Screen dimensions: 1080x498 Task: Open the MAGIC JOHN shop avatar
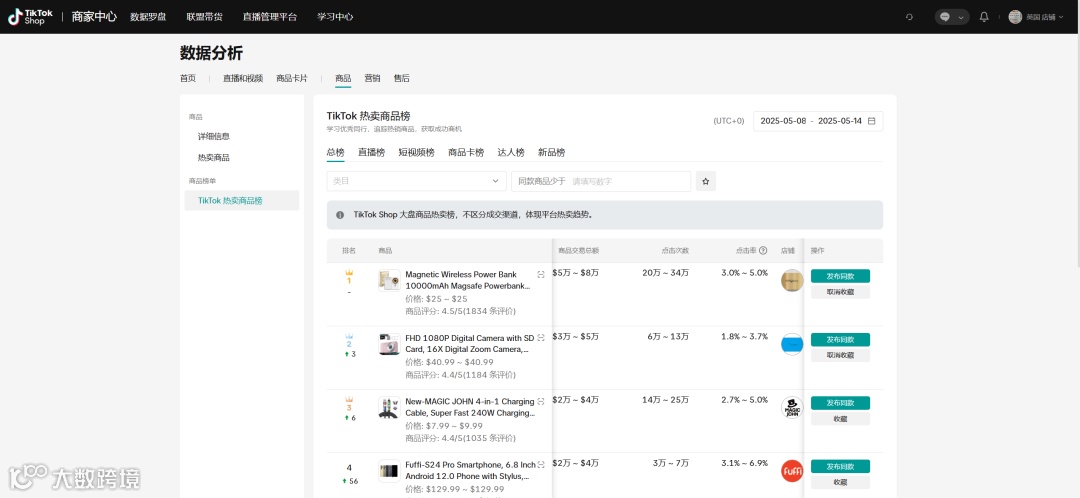[792, 408]
